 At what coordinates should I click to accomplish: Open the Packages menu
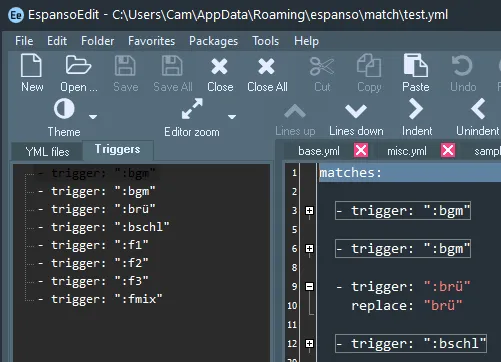point(213,41)
